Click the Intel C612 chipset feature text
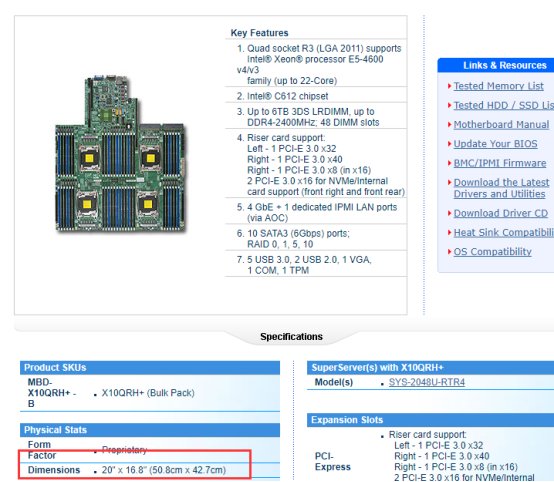The width and height of the screenshot is (554, 482). [288, 96]
